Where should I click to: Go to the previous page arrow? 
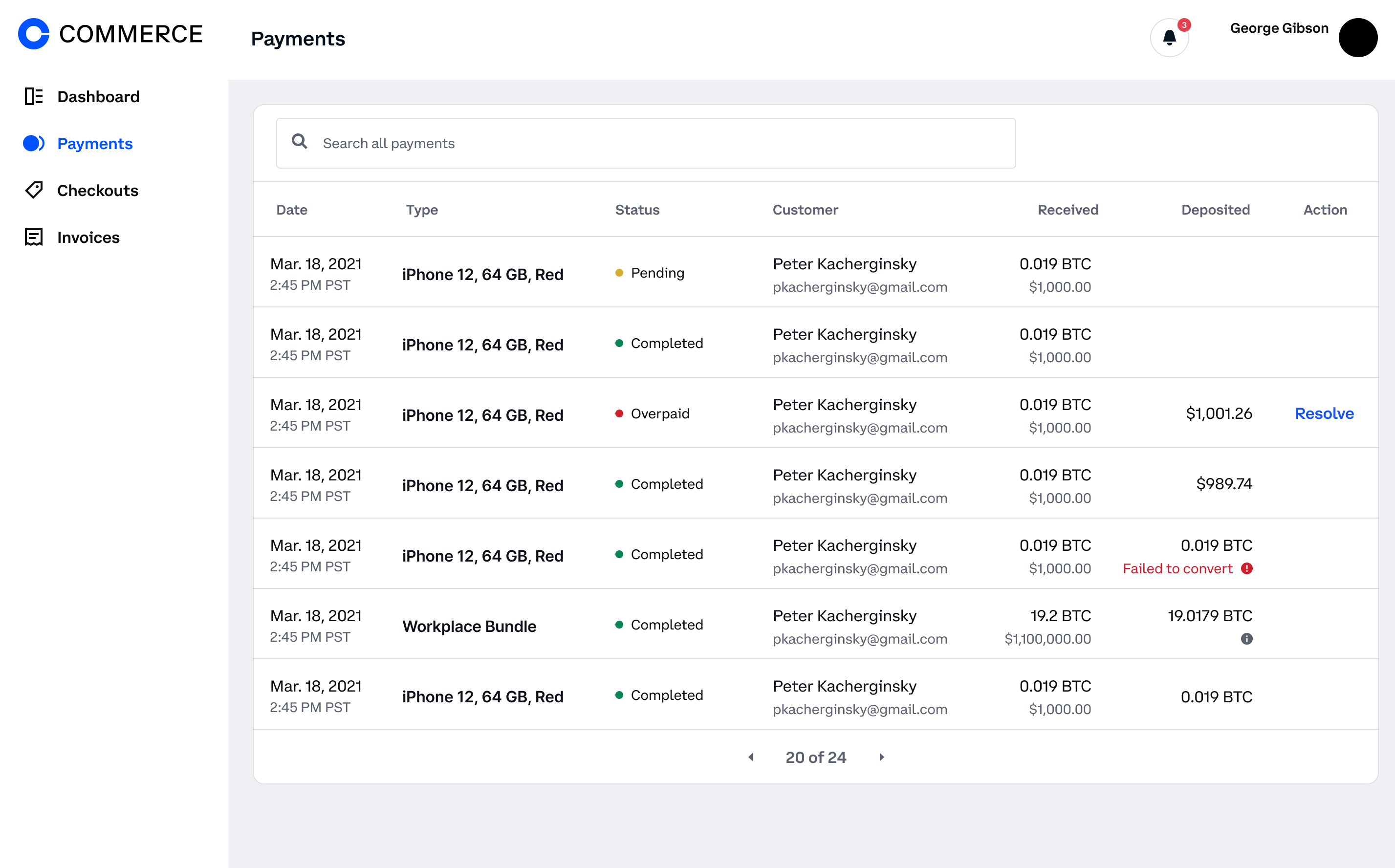[x=750, y=757]
